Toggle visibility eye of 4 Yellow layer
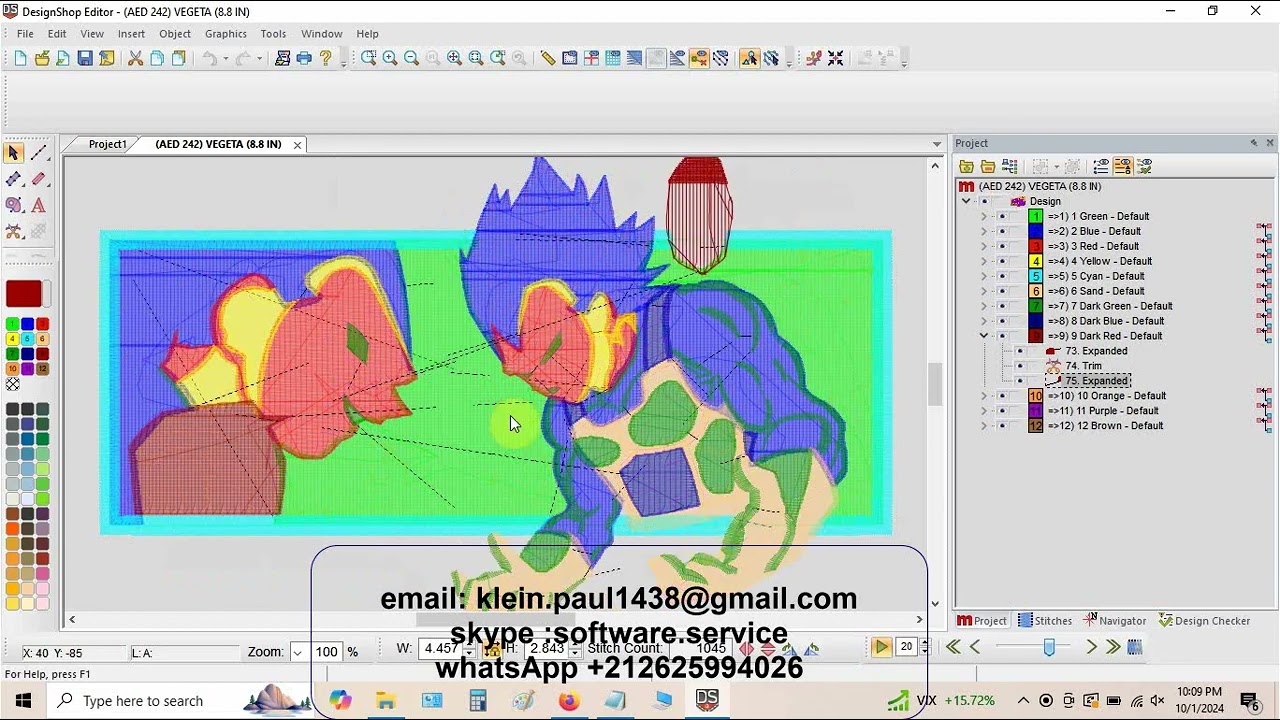The width and height of the screenshot is (1280, 720). coord(1002,261)
